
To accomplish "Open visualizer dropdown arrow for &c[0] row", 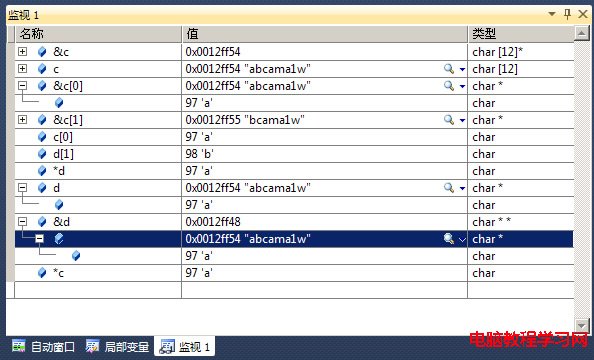I will pyautogui.click(x=462, y=87).
